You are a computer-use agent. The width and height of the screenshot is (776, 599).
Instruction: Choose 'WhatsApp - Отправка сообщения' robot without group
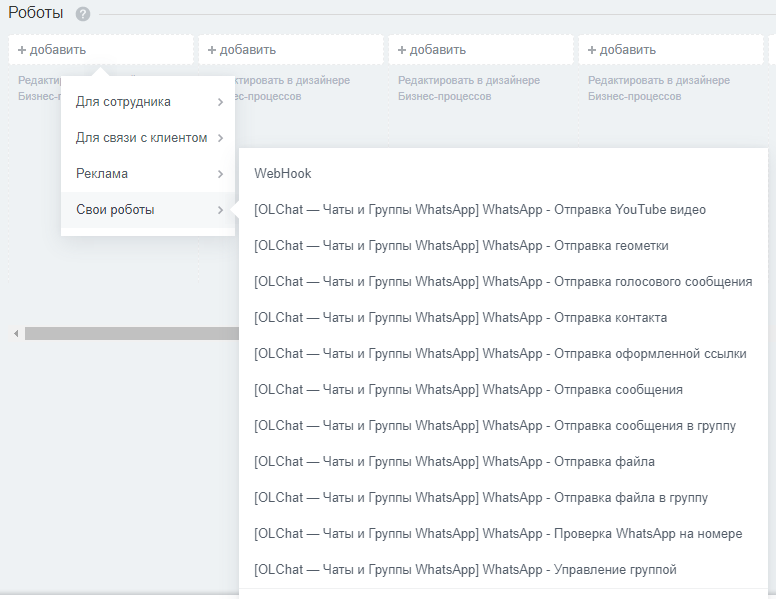(503, 390)
